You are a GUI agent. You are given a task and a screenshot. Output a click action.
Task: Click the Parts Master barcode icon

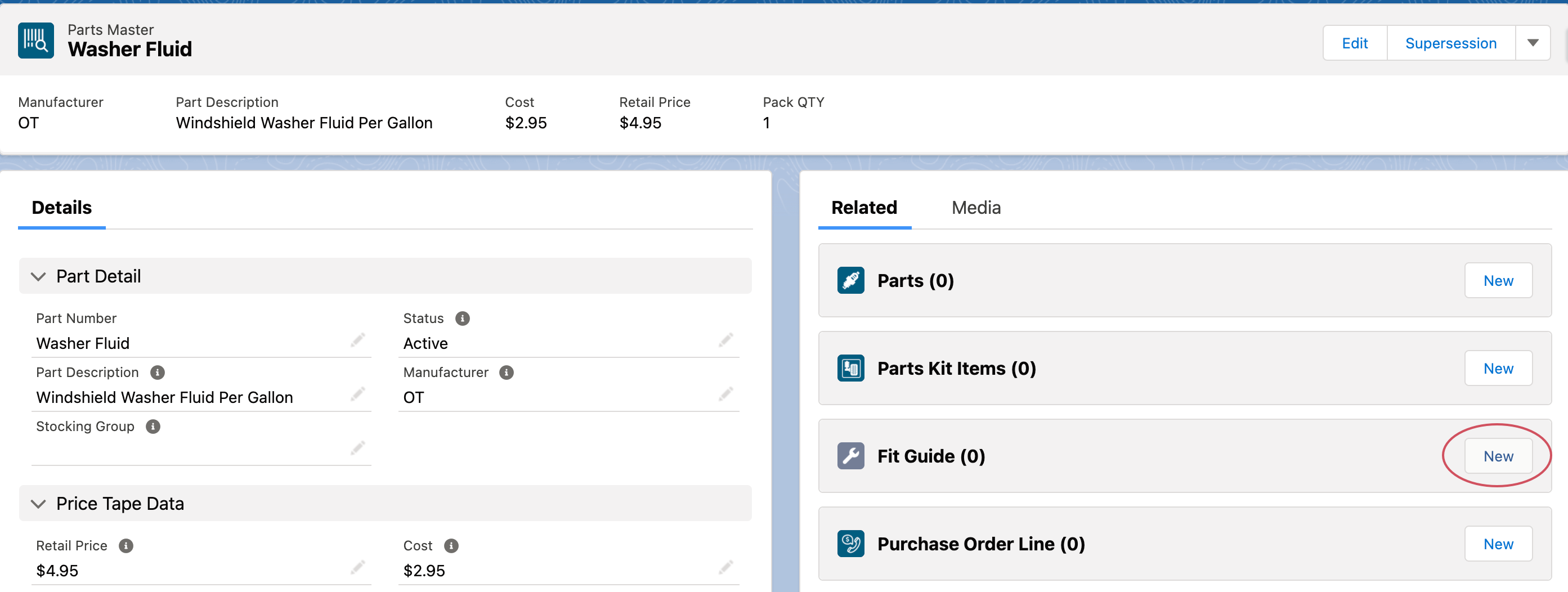pos(36,41)
